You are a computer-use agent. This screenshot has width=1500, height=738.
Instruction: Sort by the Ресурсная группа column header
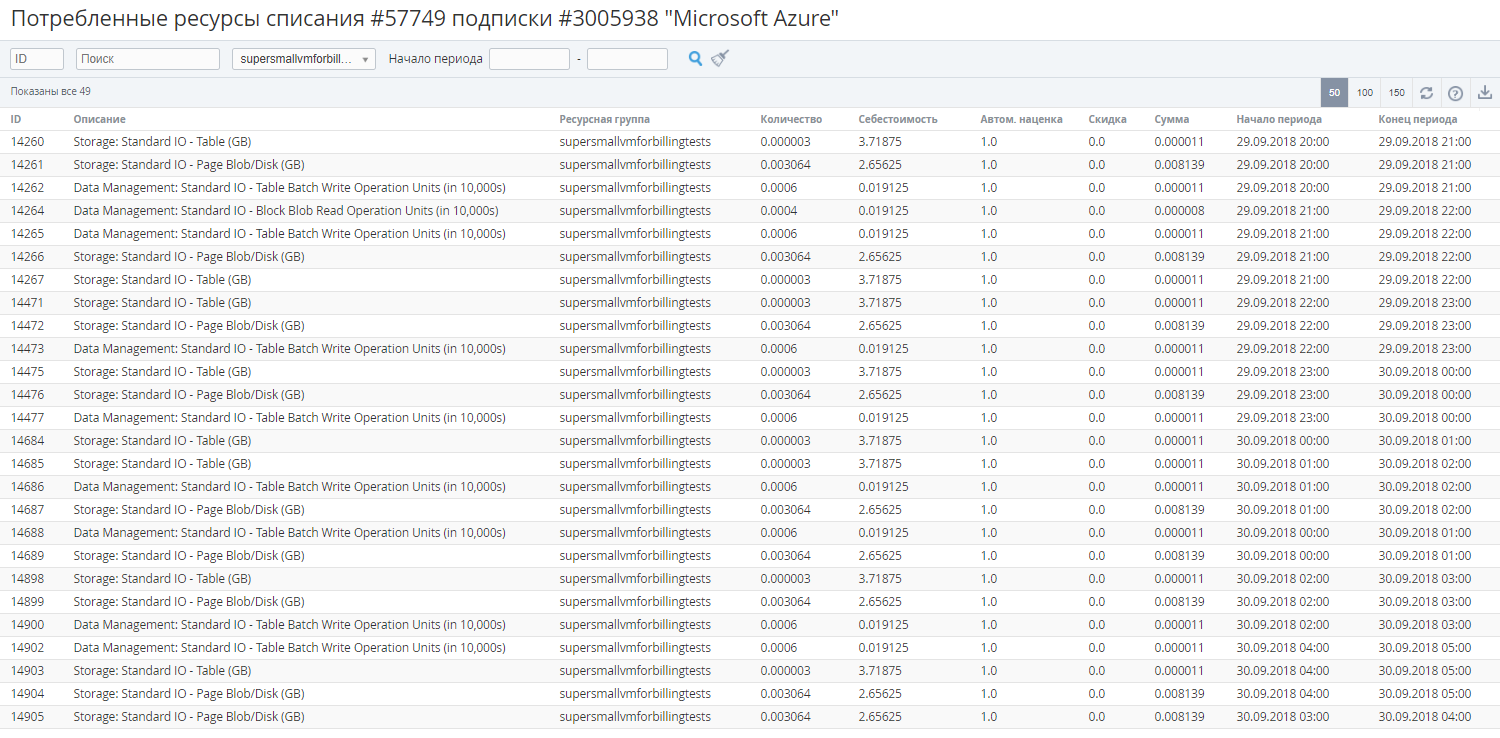click(x=604, y=119)
